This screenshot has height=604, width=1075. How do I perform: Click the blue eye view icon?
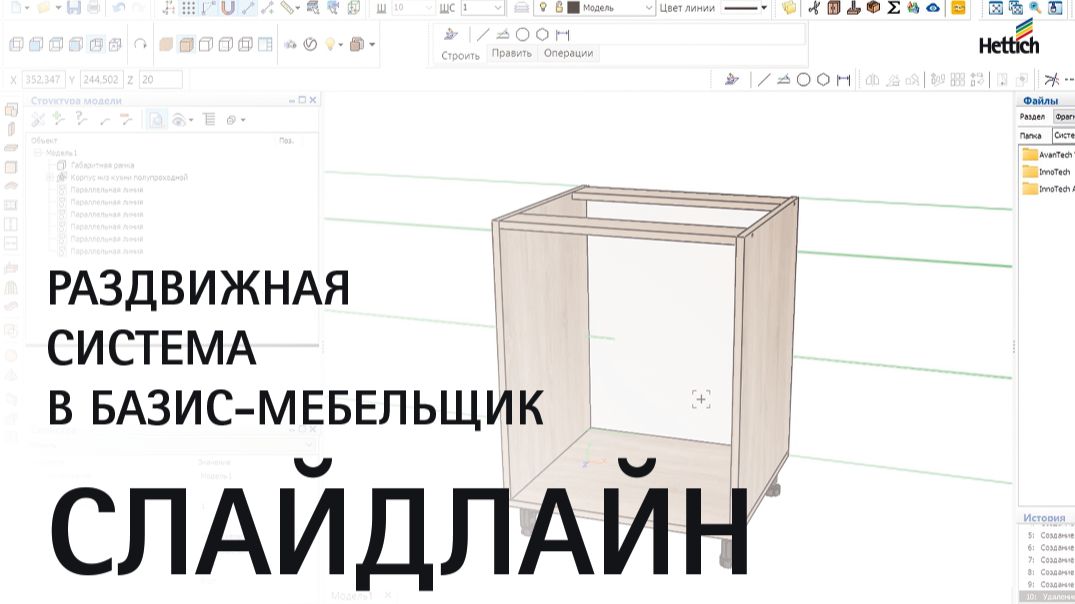pyautogui.click(x=933, y=8)
